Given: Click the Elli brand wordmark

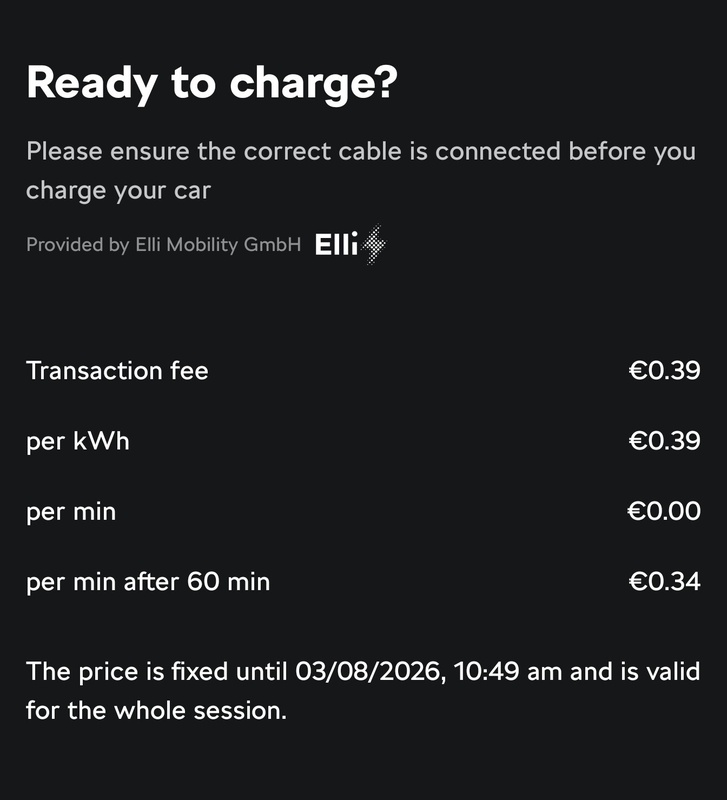Looking at the screenshot, I should tap(337, 244).
